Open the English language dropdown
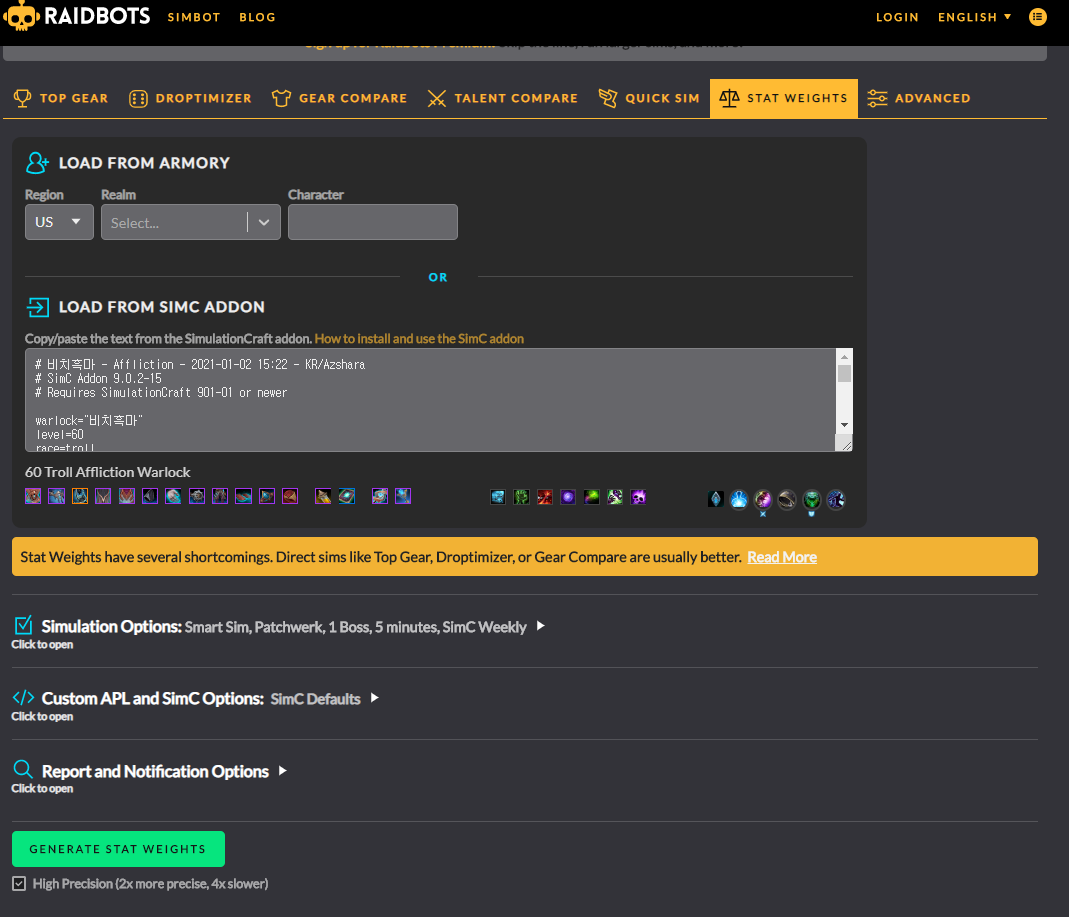This screenshot has height=917, width=1069. tap(974, 17)
